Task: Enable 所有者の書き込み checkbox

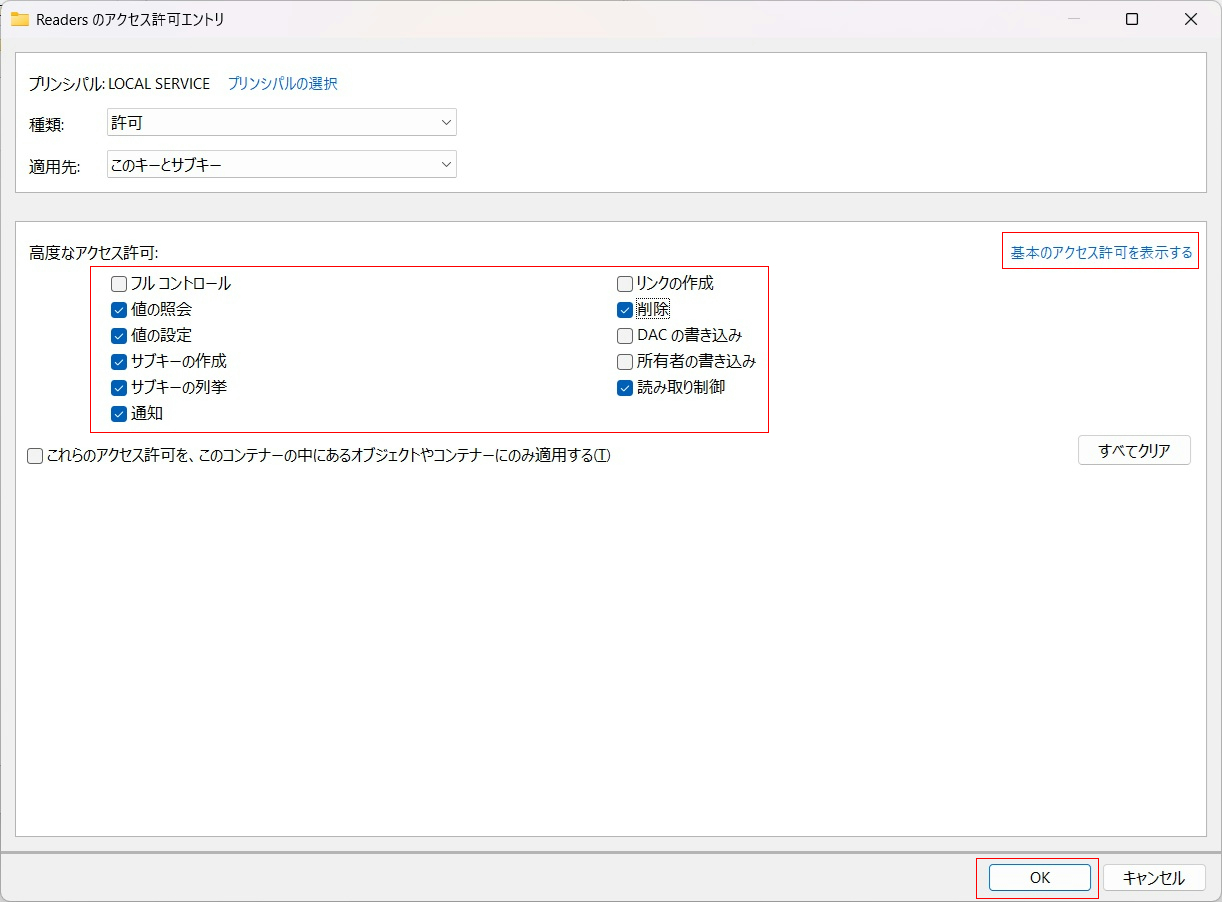Action: 625,362
